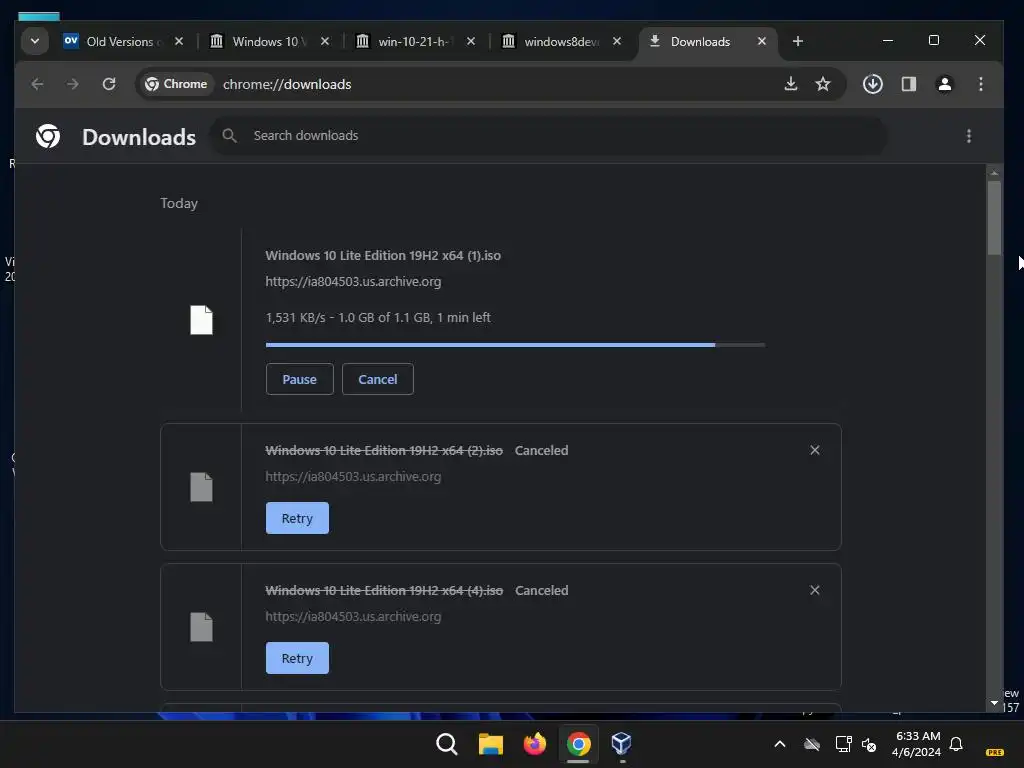Click the Today date heading

click(x=179, y=203)
